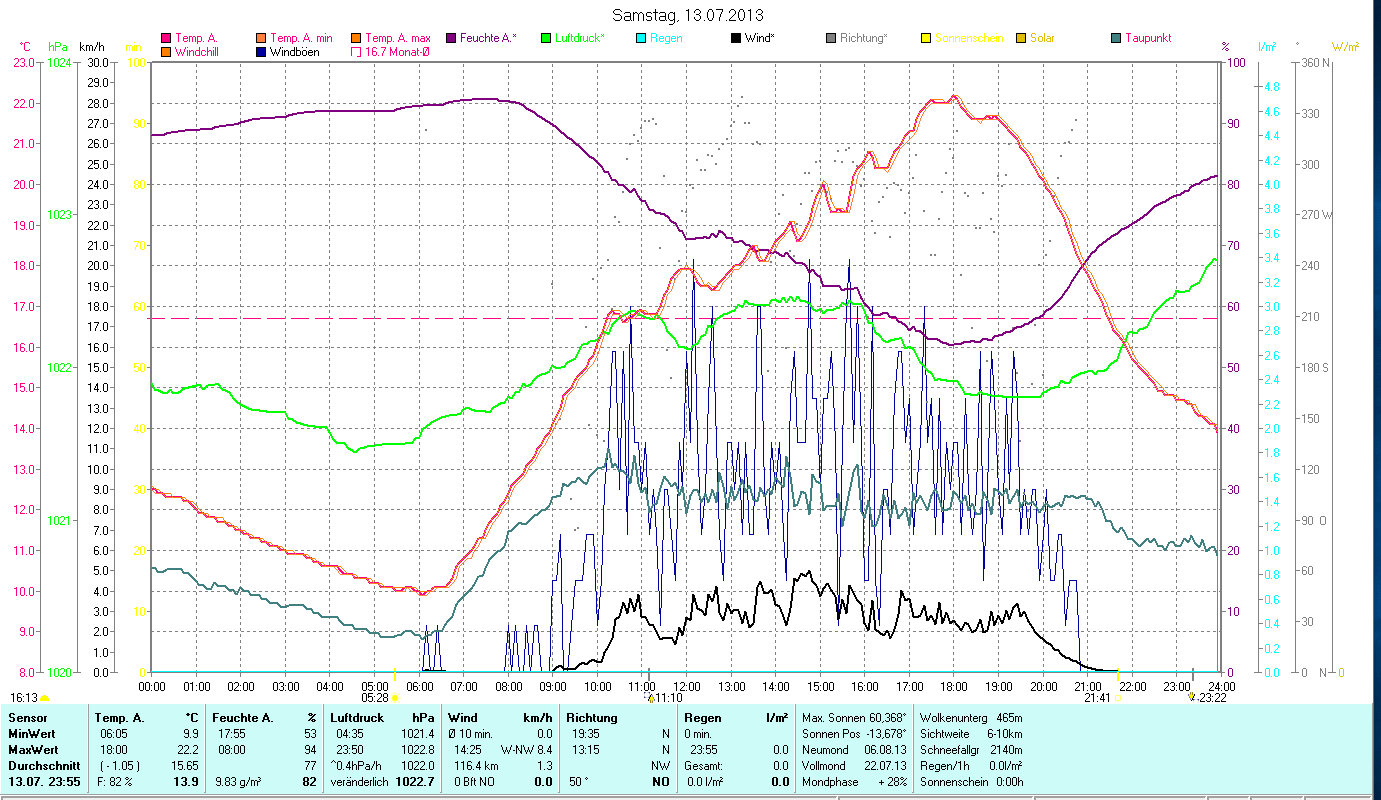Click the chart title Samstag, 13.07.2013
1381x800 pixels.
coord(690,16)
